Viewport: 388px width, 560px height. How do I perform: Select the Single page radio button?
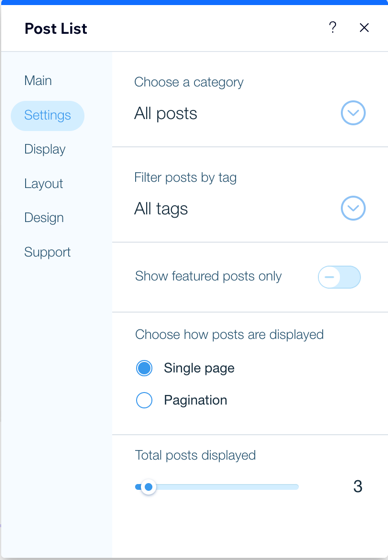click(144, 368)
